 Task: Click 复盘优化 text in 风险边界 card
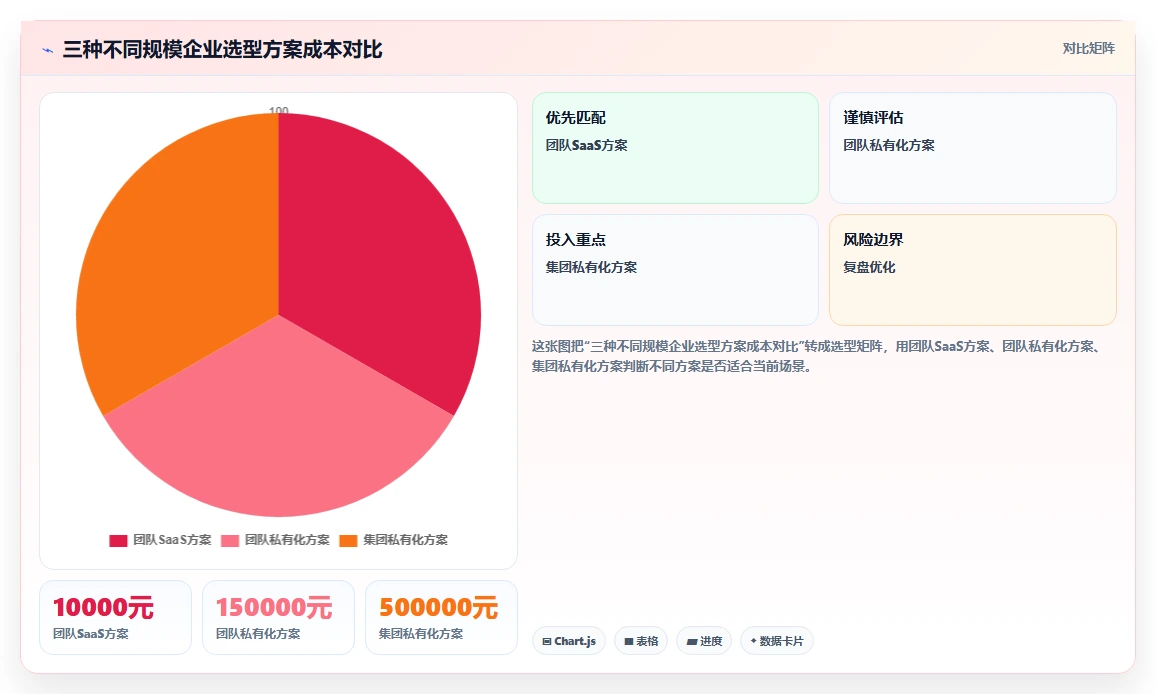click(869, 267)
